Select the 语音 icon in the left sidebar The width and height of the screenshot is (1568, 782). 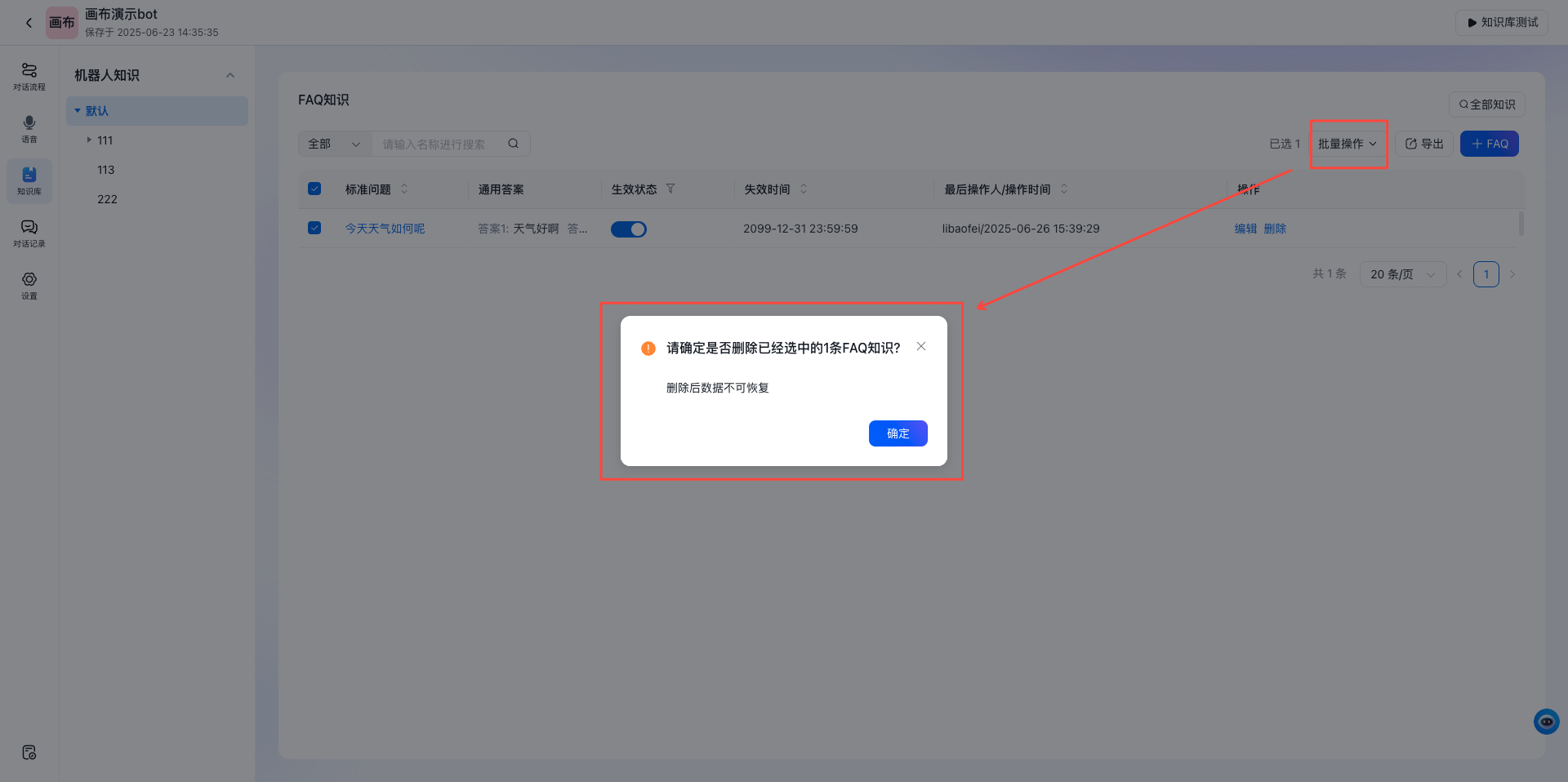(x=29, y=128)
